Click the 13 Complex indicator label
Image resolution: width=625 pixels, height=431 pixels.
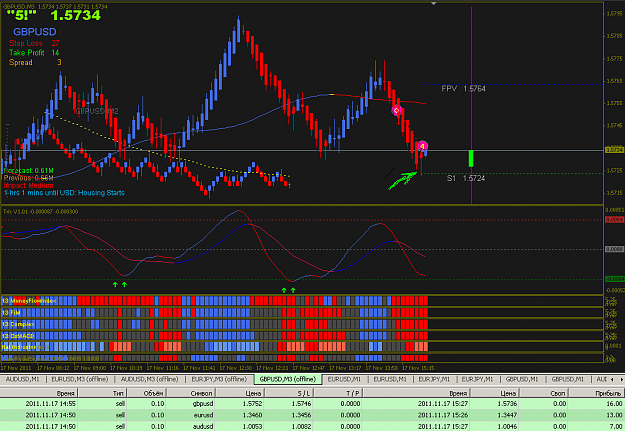[18, 324]
